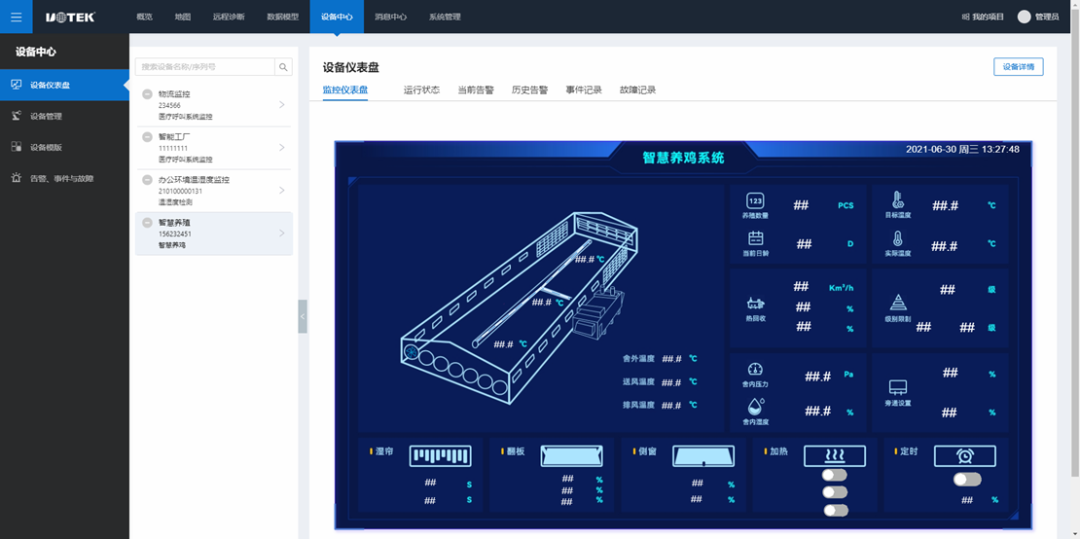The height and width of the screenshot is (539, 1080).
Task: Switch to the 历史告警 tab
Action: (530, 90)
